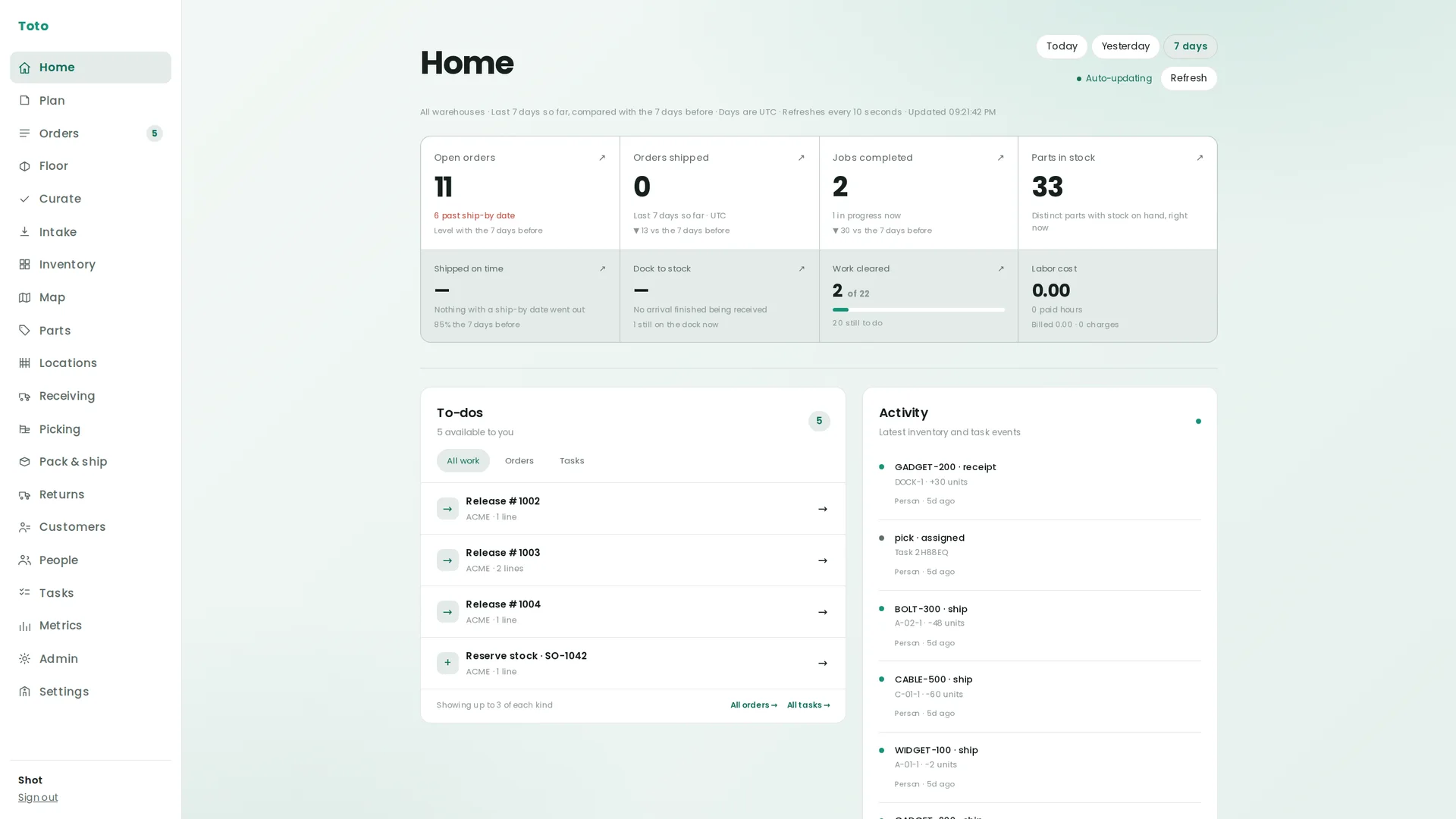Select the Yesterday time range
This screenshot has height=819, width=1456.
[x=1125, y=46]
